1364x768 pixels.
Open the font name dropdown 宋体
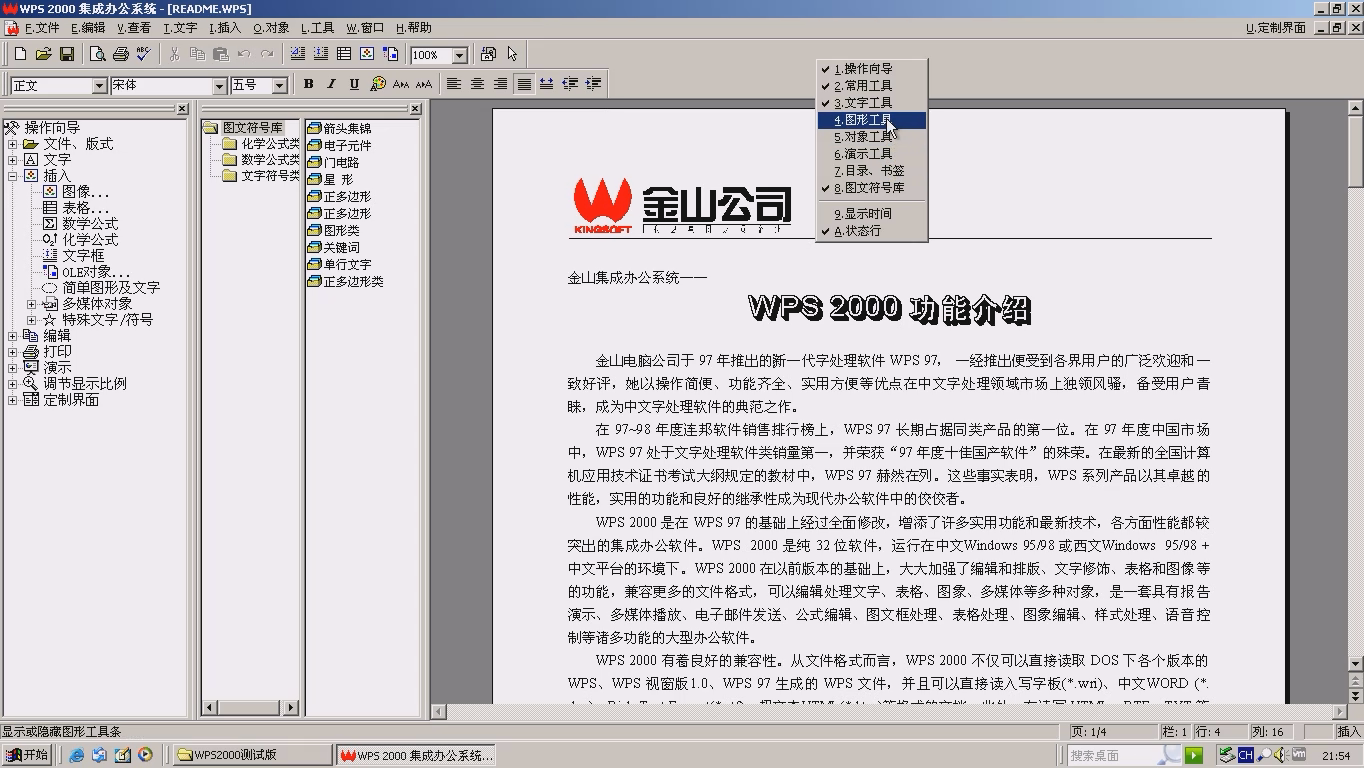coord(219,85)
